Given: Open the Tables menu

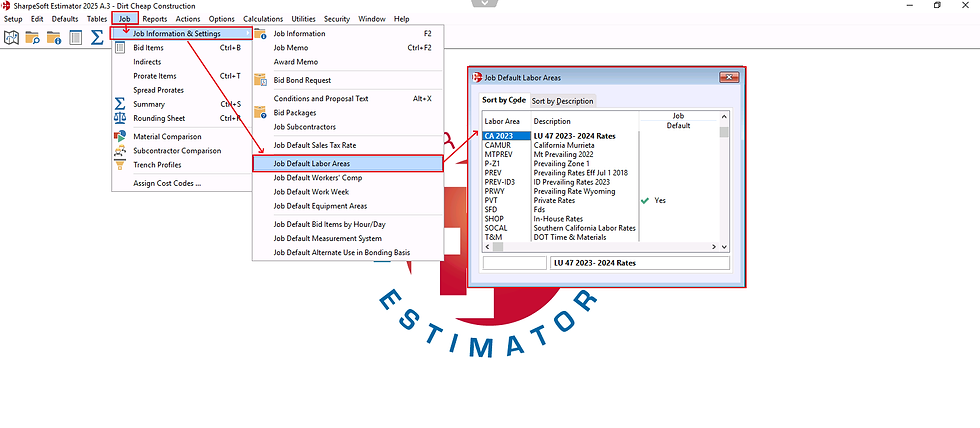Looking at the screenshot, I should pyautogui.click(x=97, y=19).
